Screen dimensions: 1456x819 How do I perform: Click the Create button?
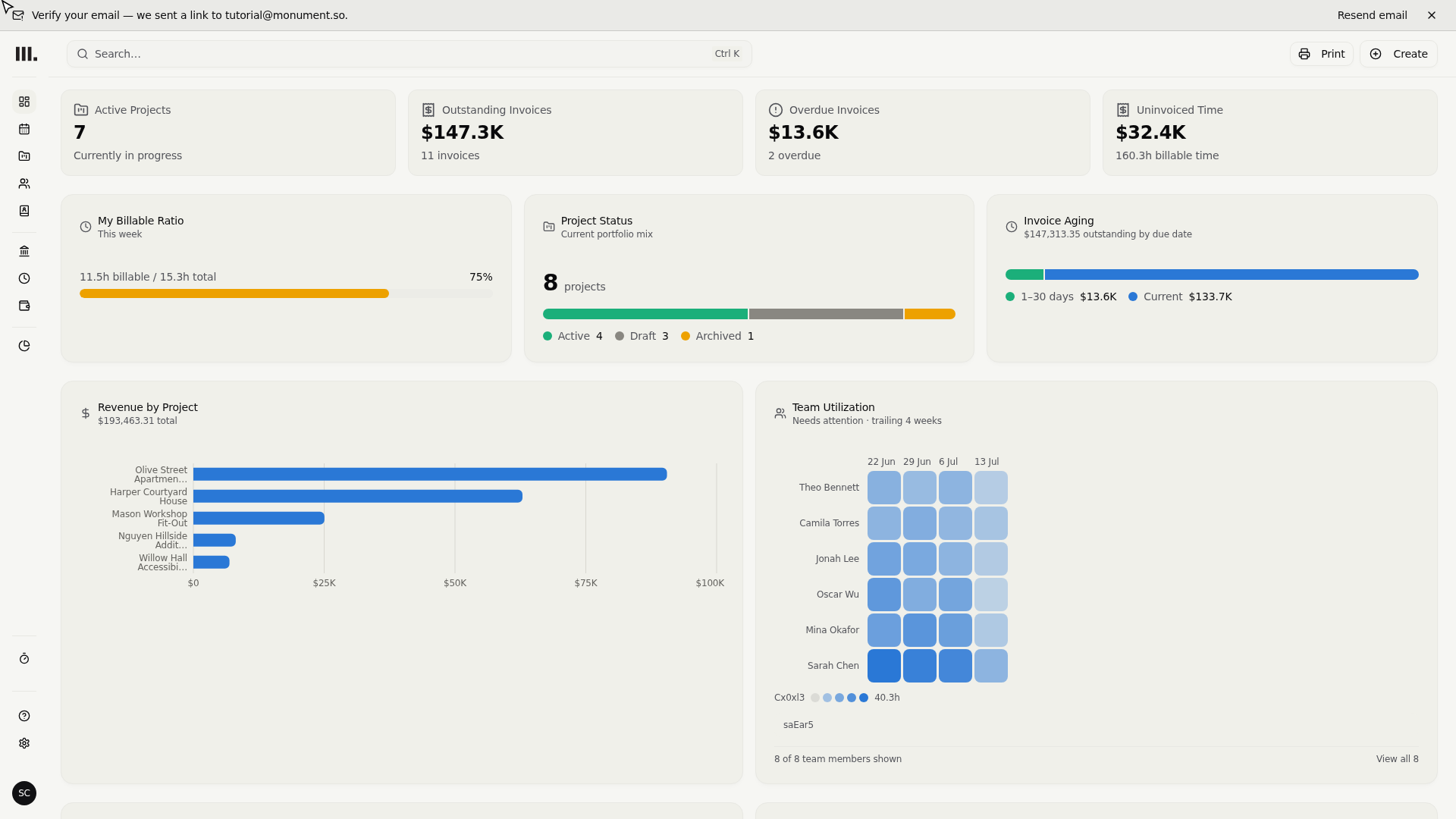pyautogui.click(x=1398, y=54)
